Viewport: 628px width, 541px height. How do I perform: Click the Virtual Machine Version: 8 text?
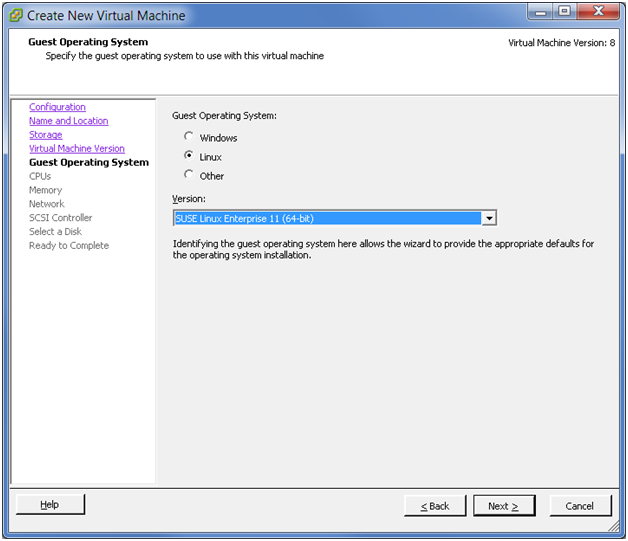coord(562,43)
